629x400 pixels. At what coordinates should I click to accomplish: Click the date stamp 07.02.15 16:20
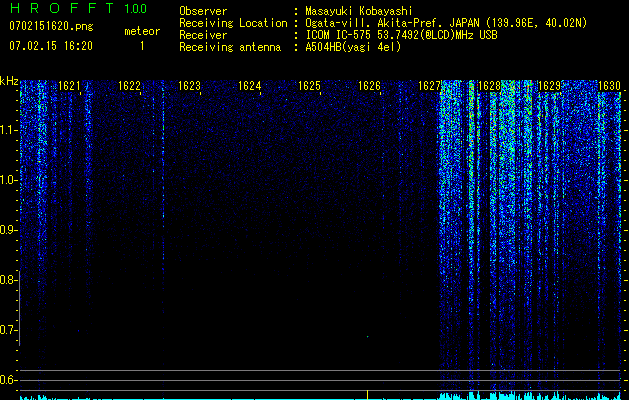pyautogui.click(x=51, y=46)
